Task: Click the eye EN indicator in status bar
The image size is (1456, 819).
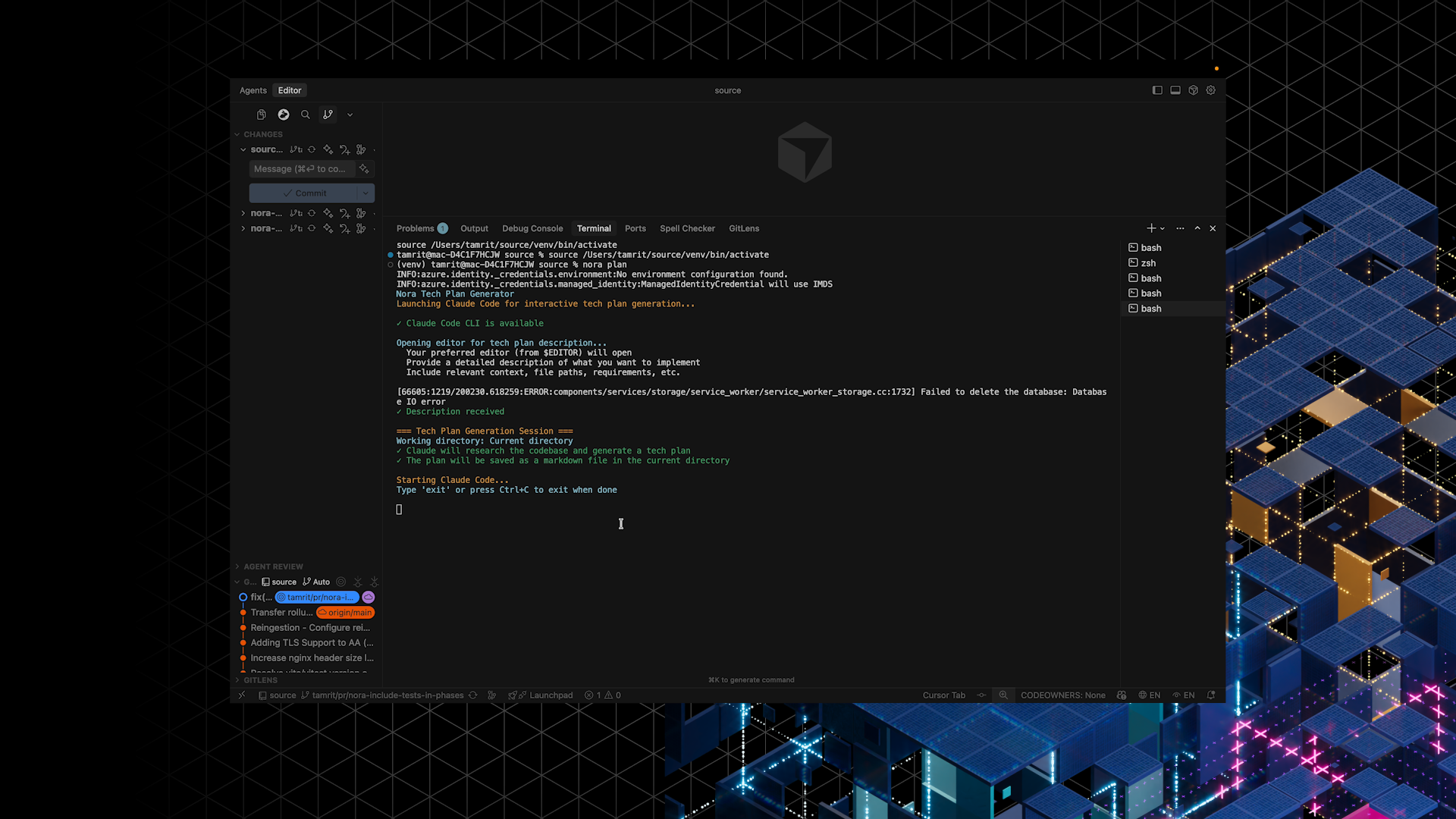Action: click(x=1184, y=695)
